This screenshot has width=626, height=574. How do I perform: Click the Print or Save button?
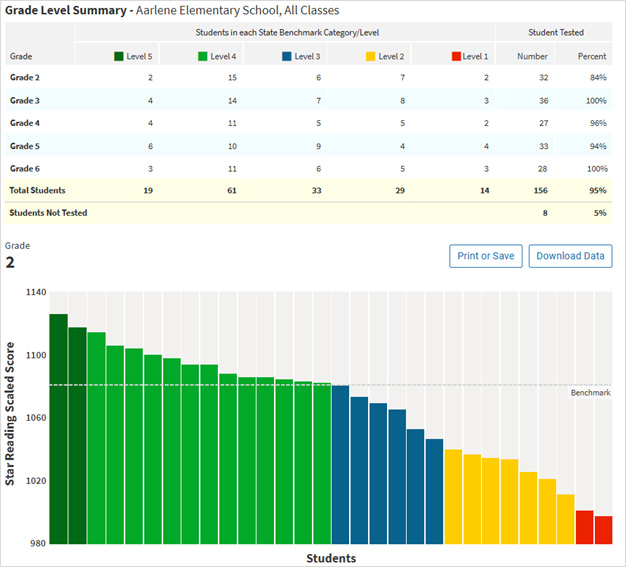point(485,256)
